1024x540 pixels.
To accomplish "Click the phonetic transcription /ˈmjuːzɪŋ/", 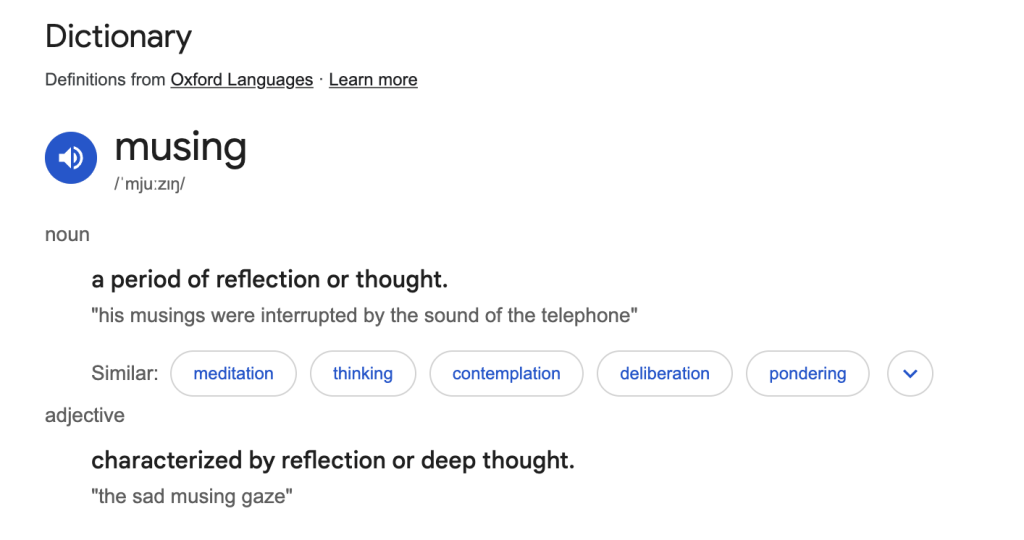I will 150,184.
